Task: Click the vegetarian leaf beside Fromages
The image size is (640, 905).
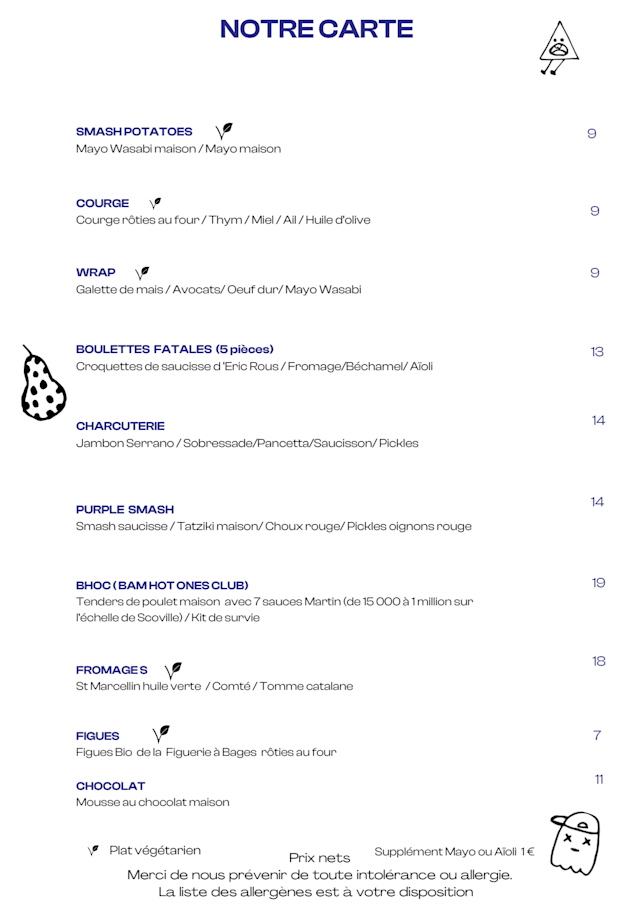Action: click(x=173, y=670)
